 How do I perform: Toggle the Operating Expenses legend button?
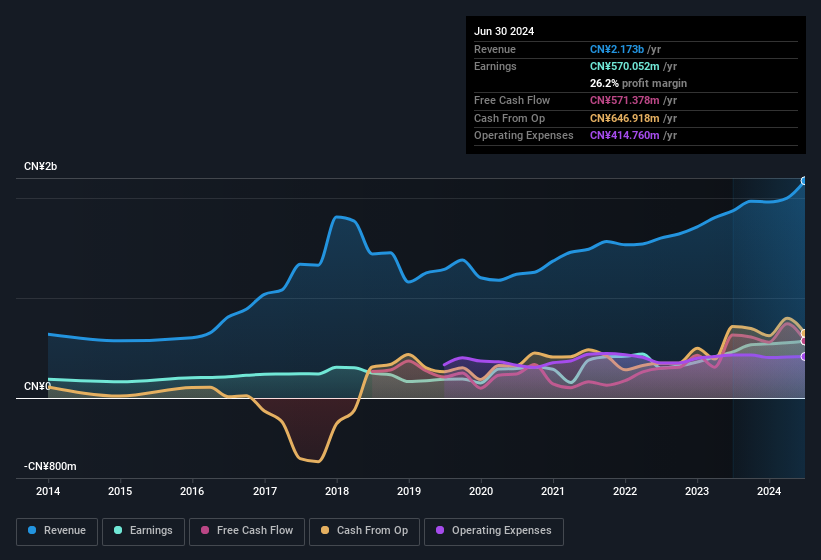(x=494, y=531)
